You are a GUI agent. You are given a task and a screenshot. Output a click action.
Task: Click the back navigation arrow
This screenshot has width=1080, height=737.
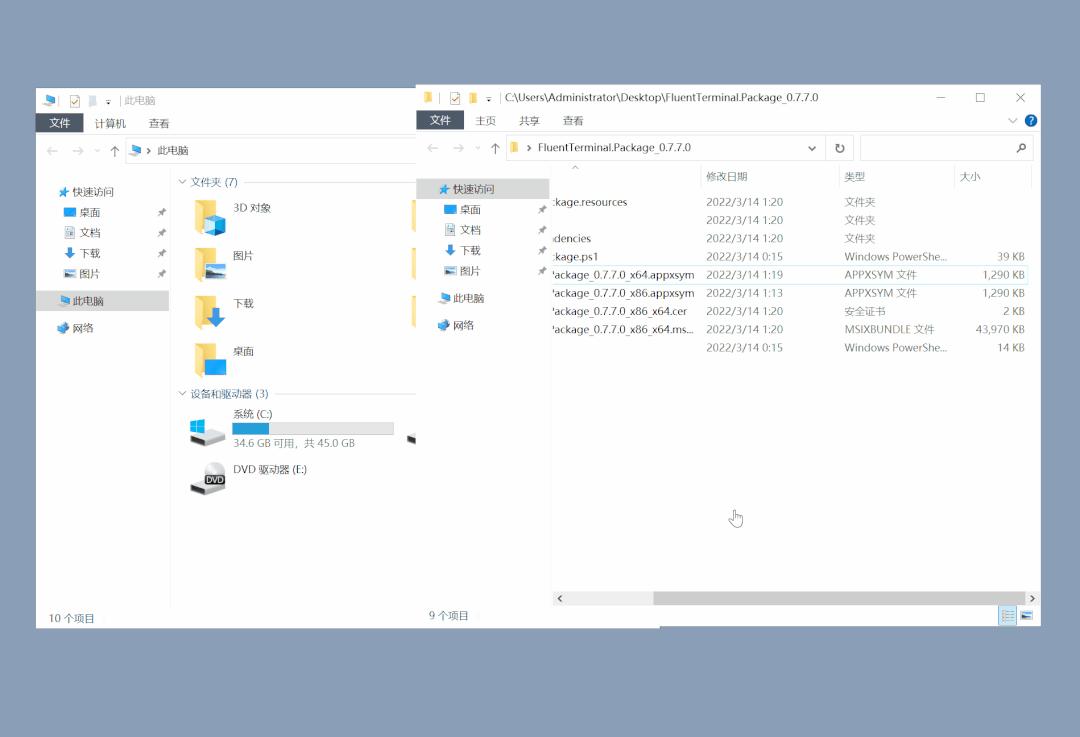point(432,147)
